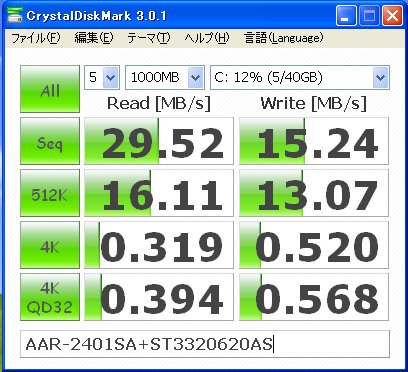The height and width of the screenshot is (372, 408).
Task: Open the 編集(E) menu
Action: tap(94, 38)
